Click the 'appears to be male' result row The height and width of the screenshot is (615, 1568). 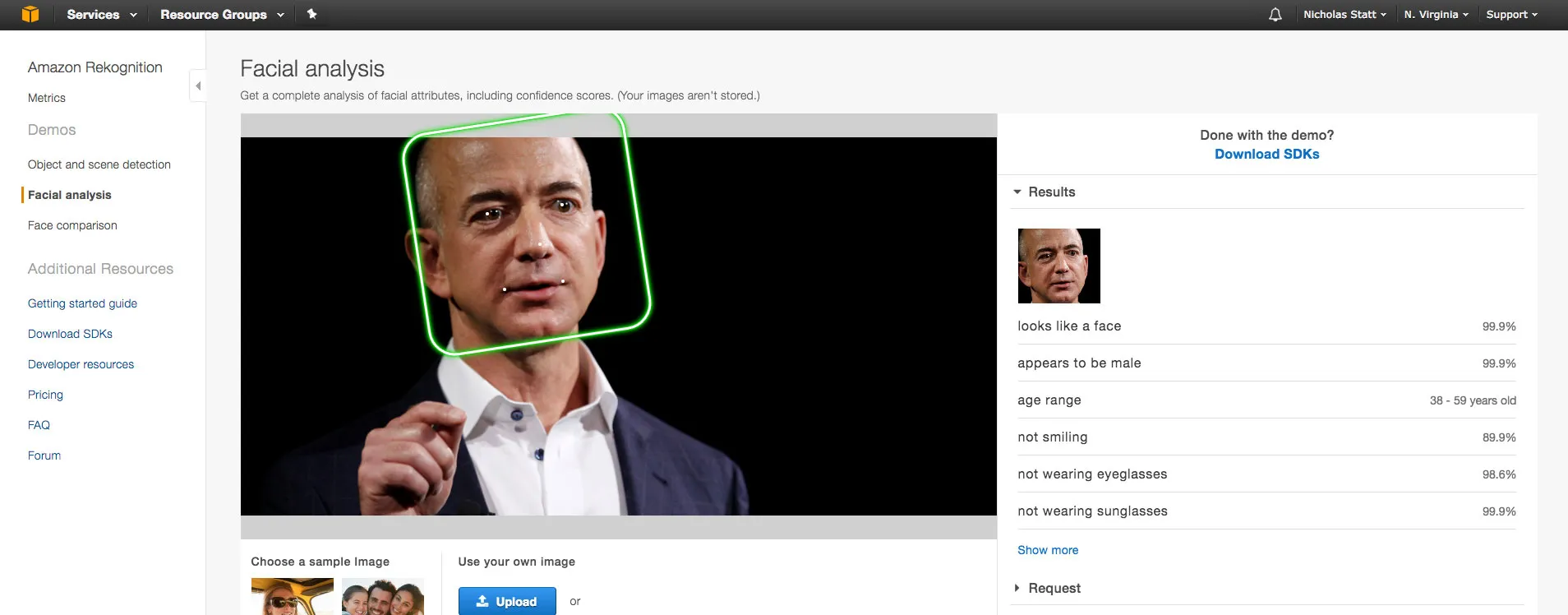pyautogui.click(x=1266, y=363)
